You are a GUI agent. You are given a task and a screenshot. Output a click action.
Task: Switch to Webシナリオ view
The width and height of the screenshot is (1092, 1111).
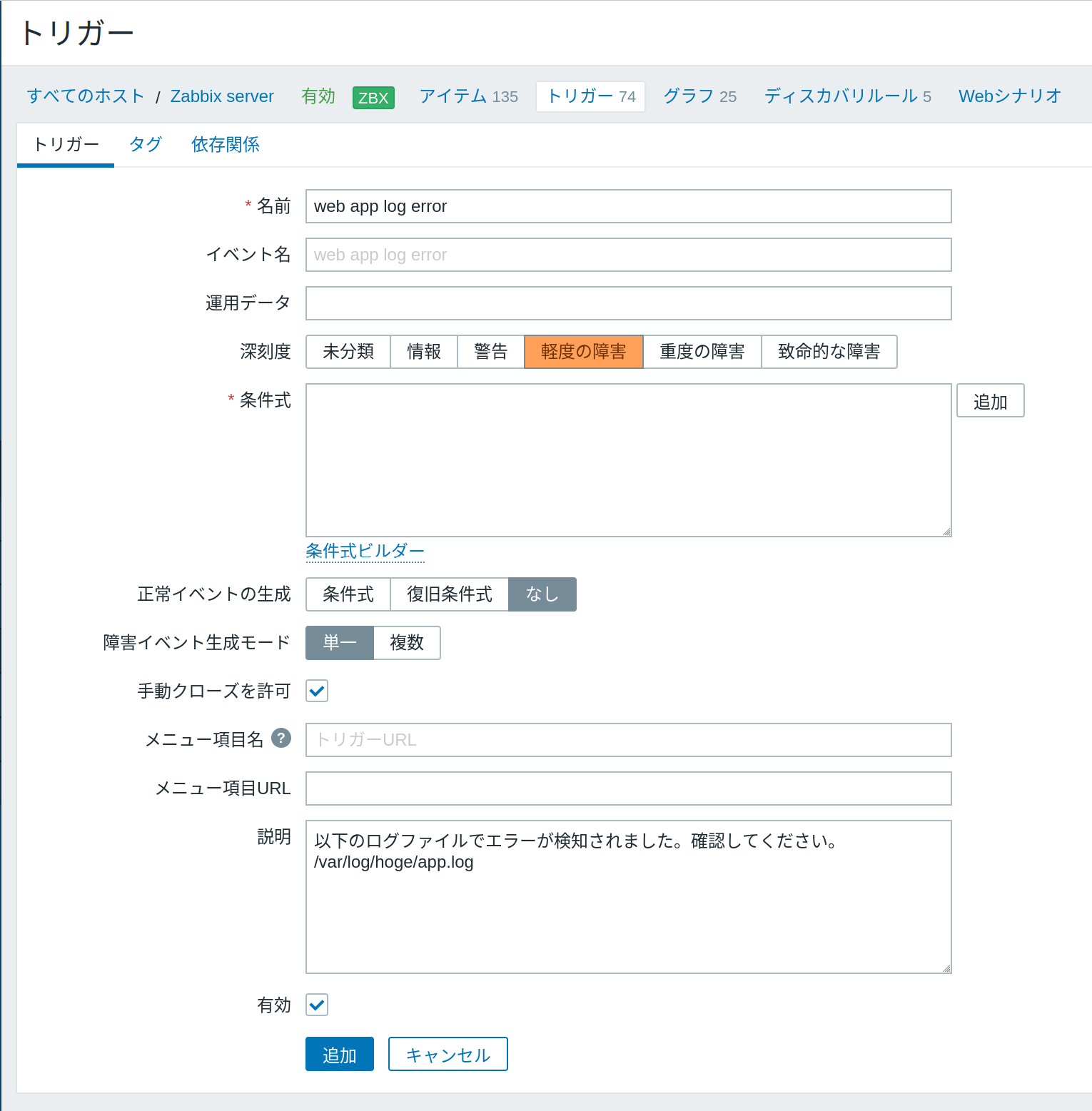pyautogui.click(x=1009, y=96)
